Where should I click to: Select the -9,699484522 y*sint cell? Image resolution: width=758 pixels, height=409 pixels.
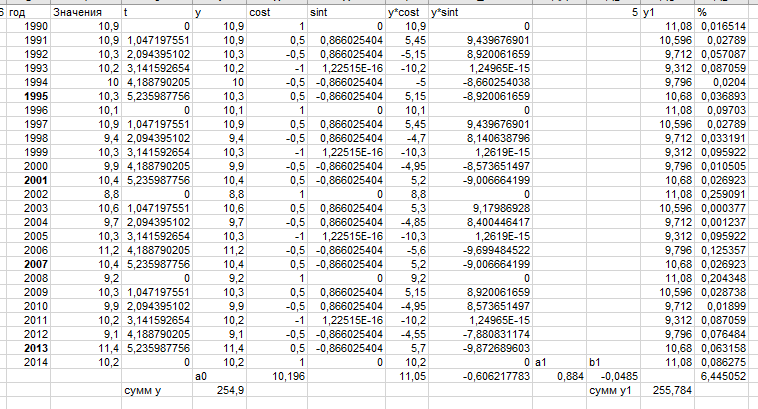click(480, 250)
